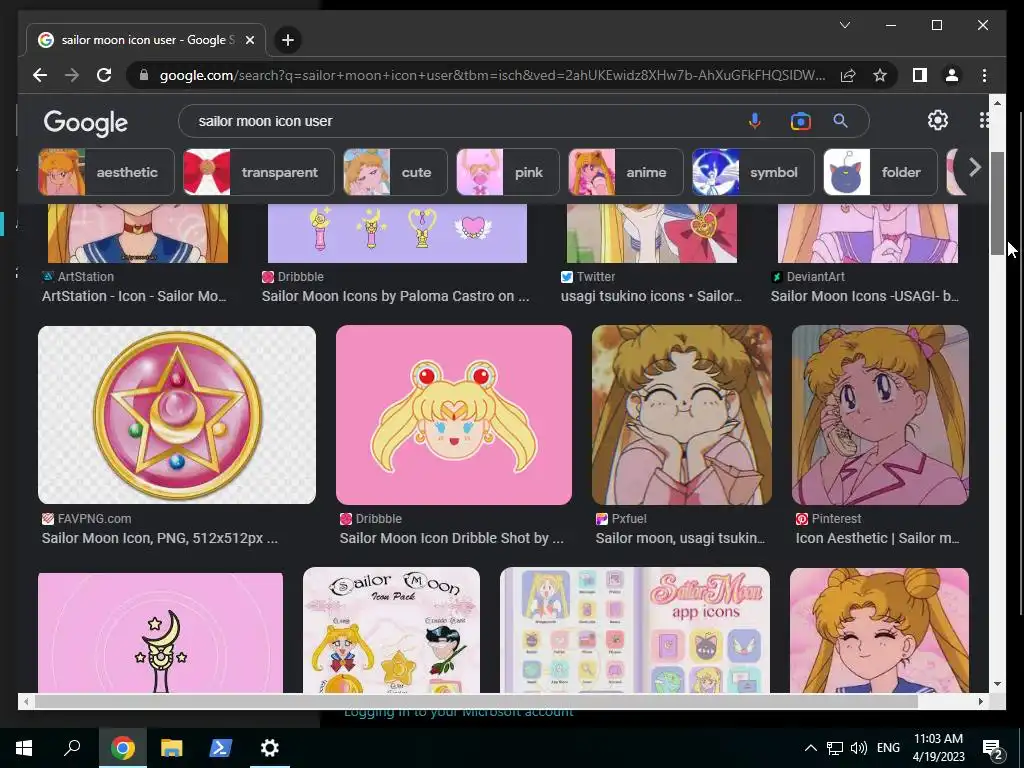Open Sailor moon, usagi tsukin... Pxfuel link
Viewport: 1024px width, 768px height.
tap(680, 538)
